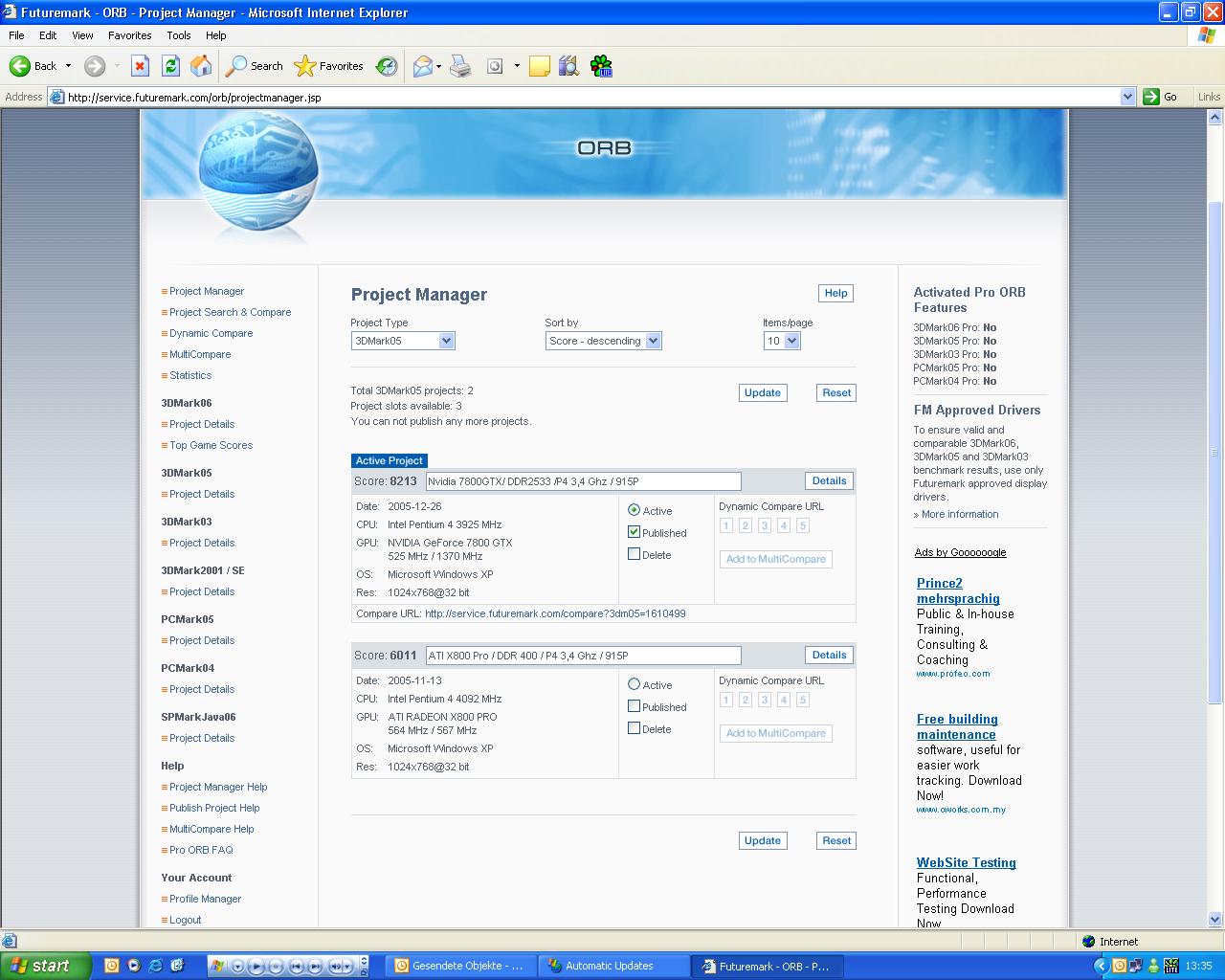Print the page with the printer icon
1225x980 pixels.
click(x=460, y=66)
